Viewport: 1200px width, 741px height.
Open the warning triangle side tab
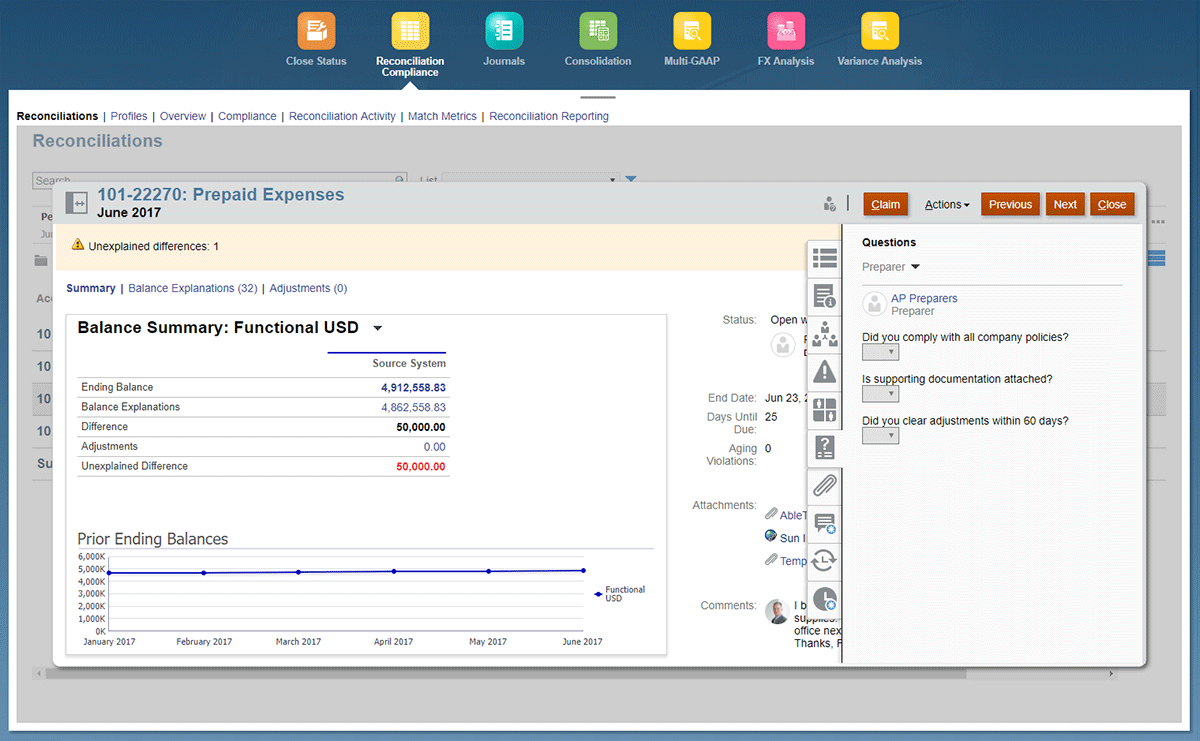coord(824,372)
